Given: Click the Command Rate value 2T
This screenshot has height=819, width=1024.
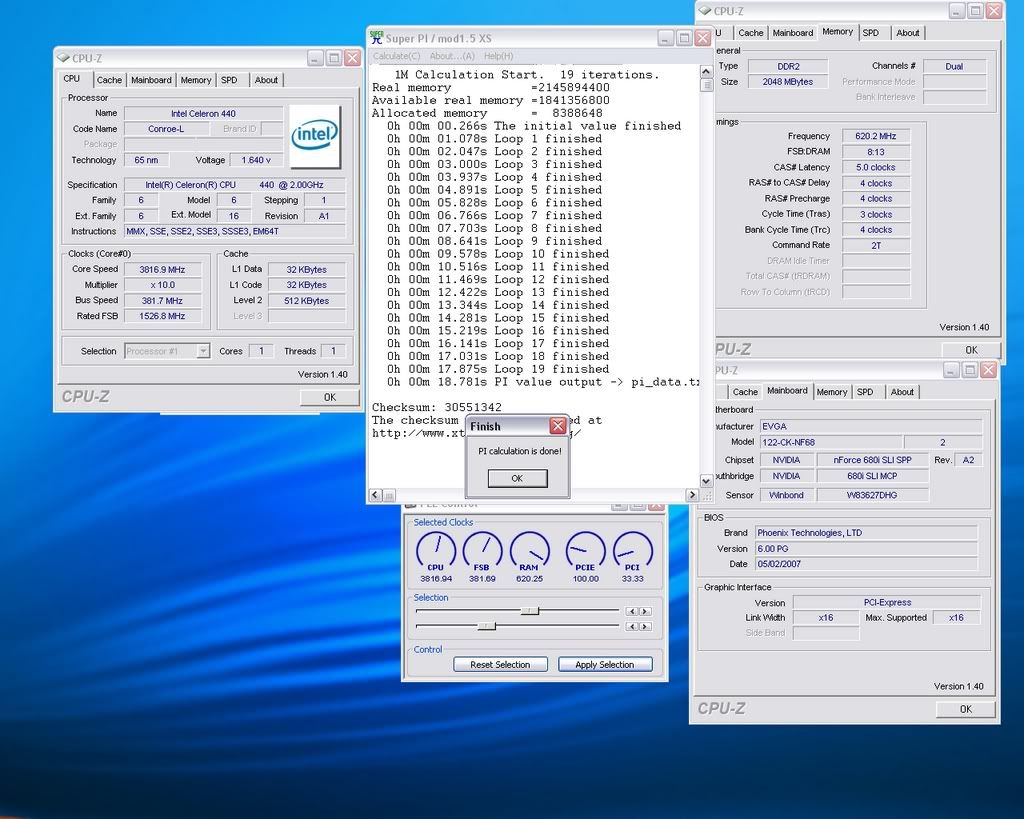Looking at the screenshot, I should pos(876,246).
